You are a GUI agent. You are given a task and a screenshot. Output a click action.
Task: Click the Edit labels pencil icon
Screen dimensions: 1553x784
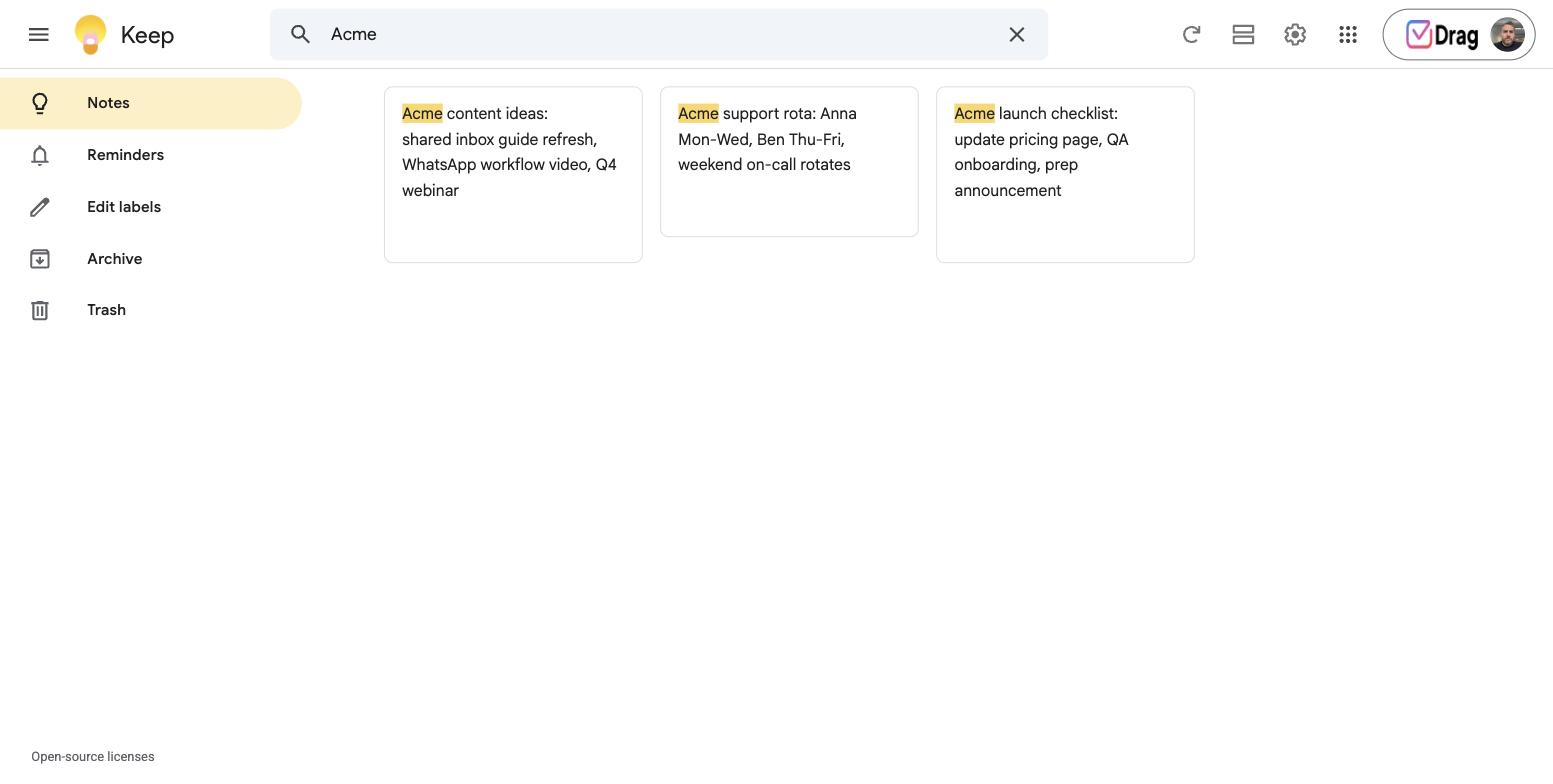(40, 207)
